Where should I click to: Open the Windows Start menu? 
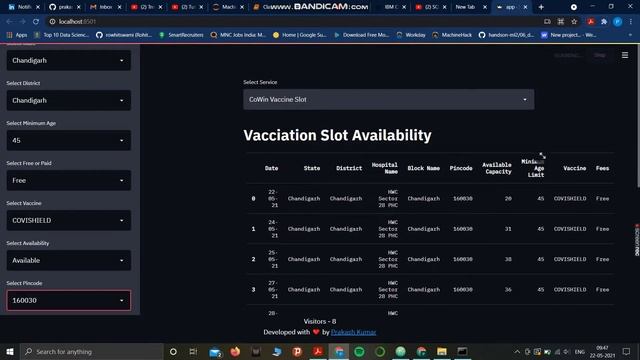(x=10, y=351)
